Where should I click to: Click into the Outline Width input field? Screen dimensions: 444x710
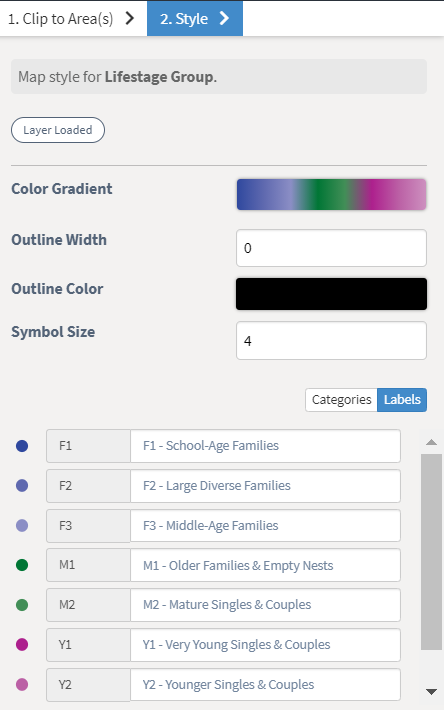(331, 248)
